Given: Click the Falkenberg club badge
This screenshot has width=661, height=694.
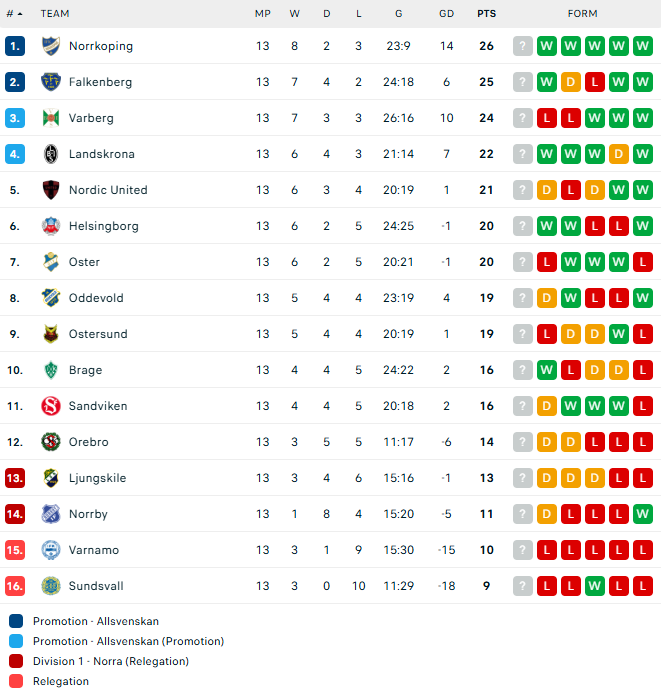Looking at the screenshot, I should coord(50,82).
